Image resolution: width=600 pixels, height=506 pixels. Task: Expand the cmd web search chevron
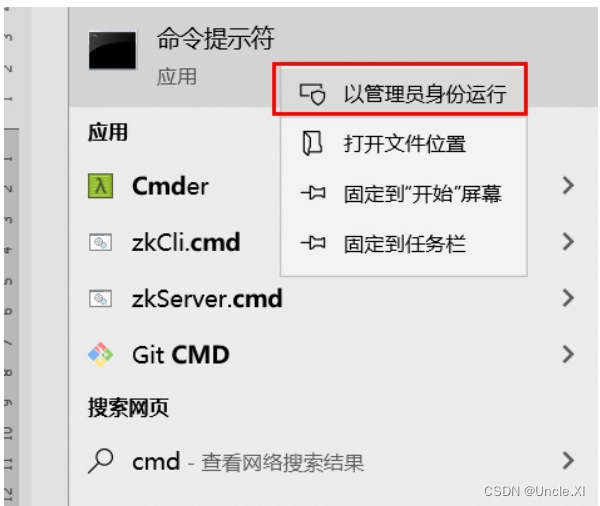(568, 460)
